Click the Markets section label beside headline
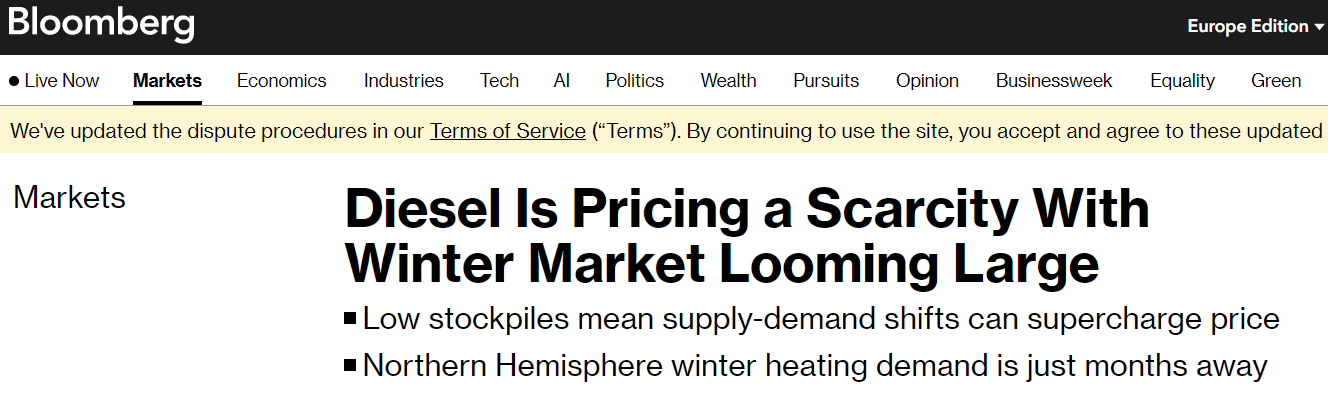 pyautogui.click(x=70, y=198)
